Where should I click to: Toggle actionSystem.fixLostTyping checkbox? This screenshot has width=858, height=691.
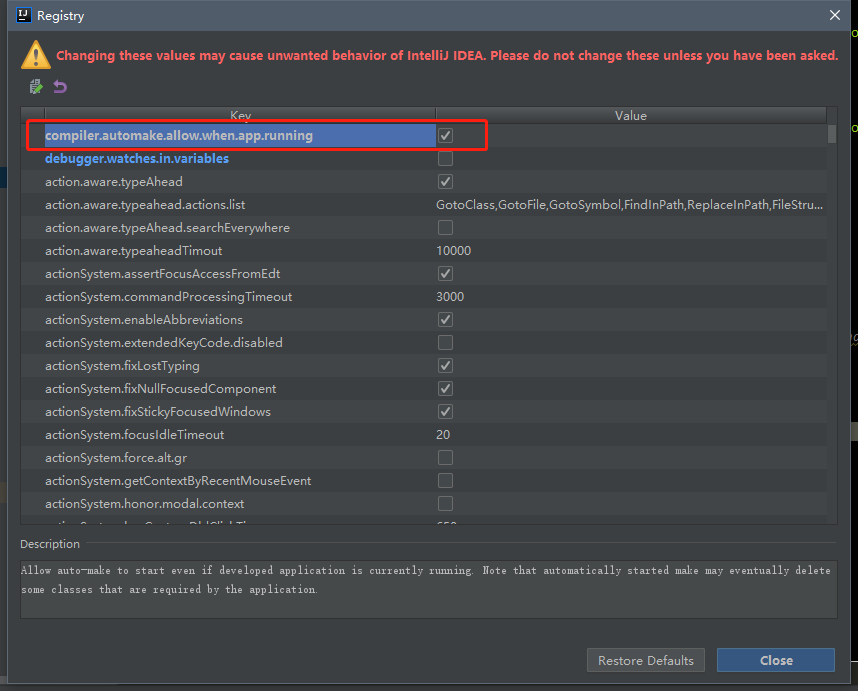pyautogui.click(x=445, y=365)
